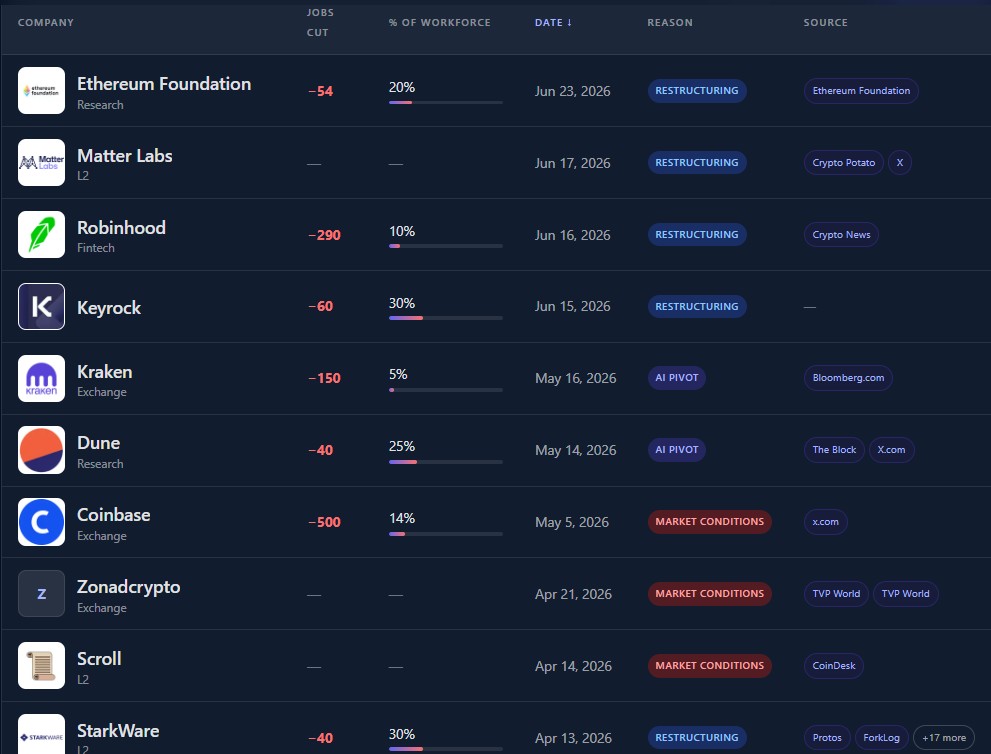Click Market Conditions tag on Coinbase row
The width and height of the screenshot is (991, 754).
click(x=709, y=522)
